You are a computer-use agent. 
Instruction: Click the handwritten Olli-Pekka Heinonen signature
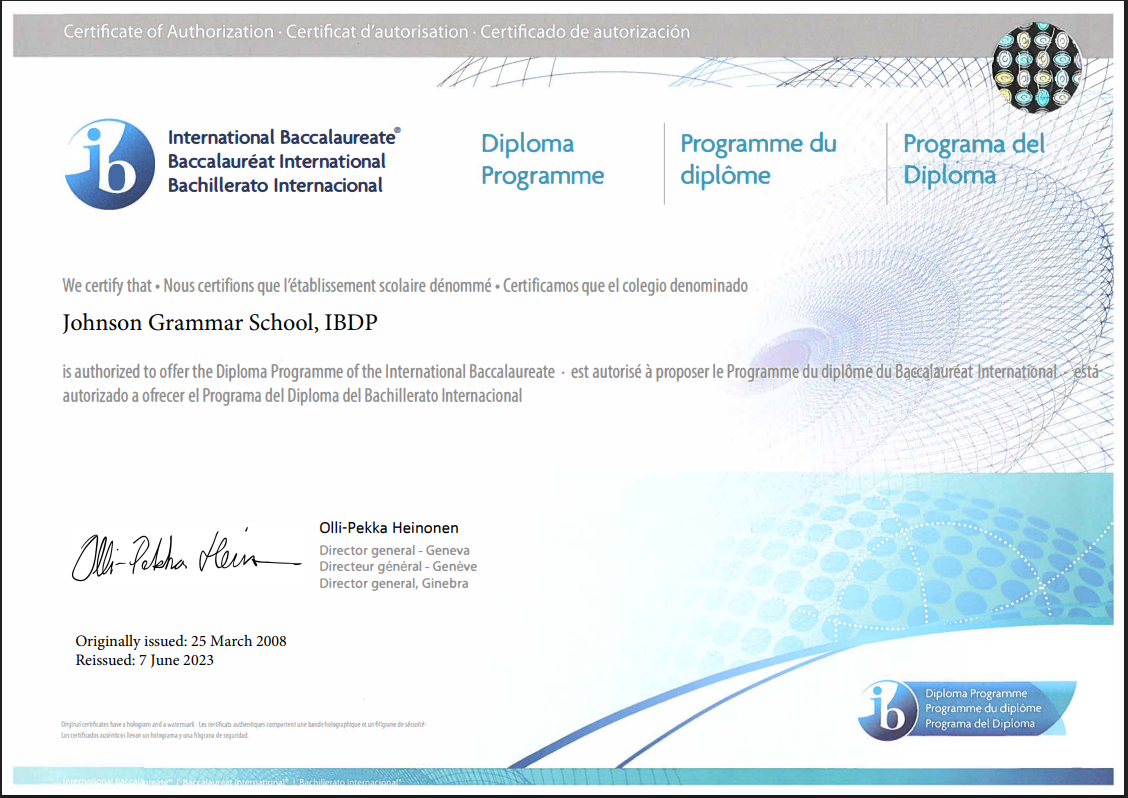[x=186, y=554]
